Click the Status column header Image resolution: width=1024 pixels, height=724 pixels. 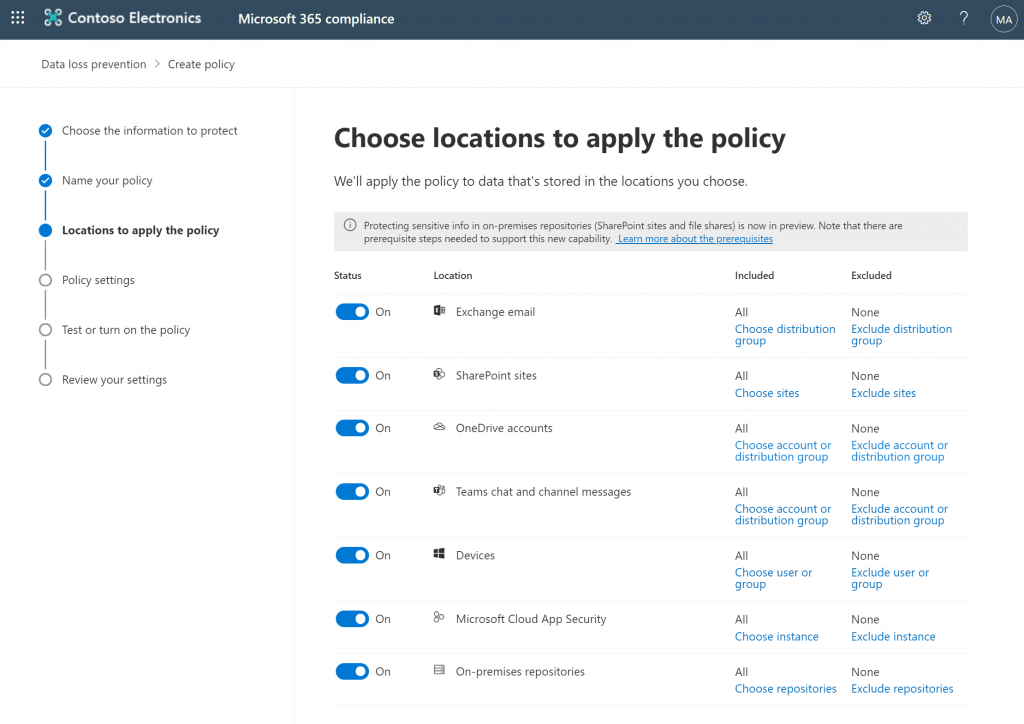pos(347,275)
